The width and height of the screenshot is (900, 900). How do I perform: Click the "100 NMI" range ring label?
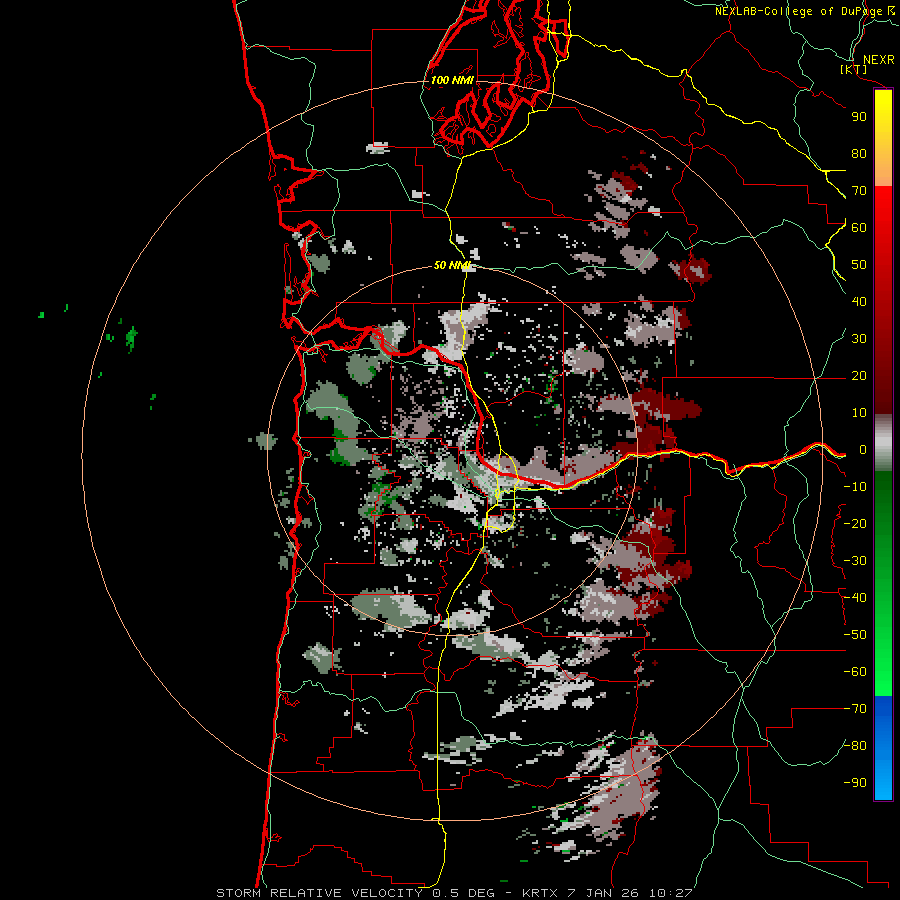point(452,80)
